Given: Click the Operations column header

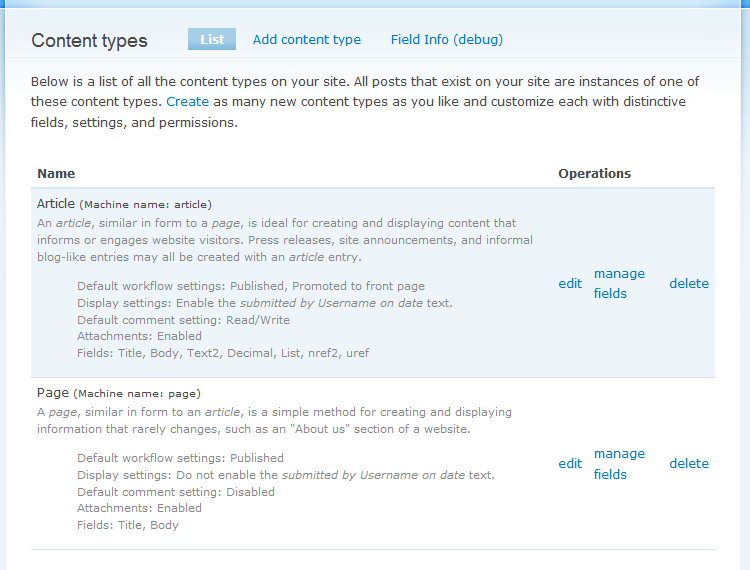Looking at the screenshot, I should click(x=594, y=174).
